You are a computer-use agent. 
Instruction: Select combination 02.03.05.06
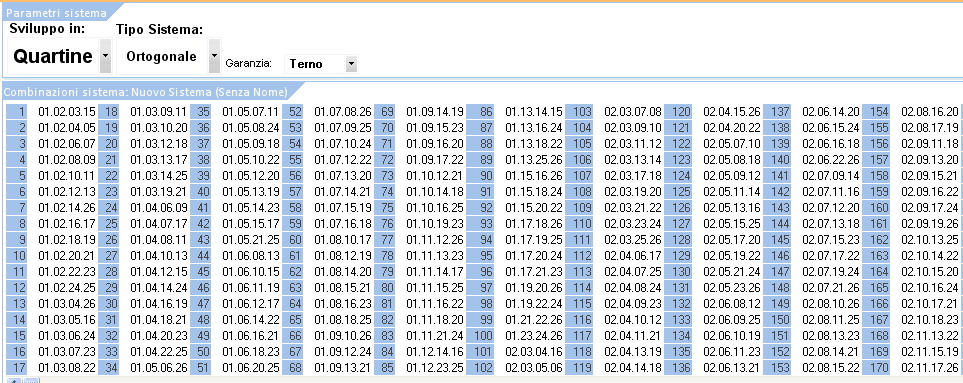534,367
